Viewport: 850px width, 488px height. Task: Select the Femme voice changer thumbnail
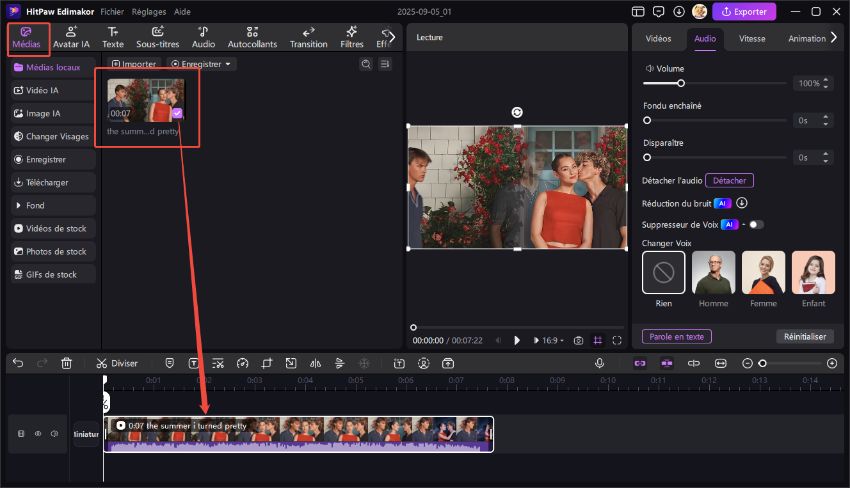(x=763, y=272)
